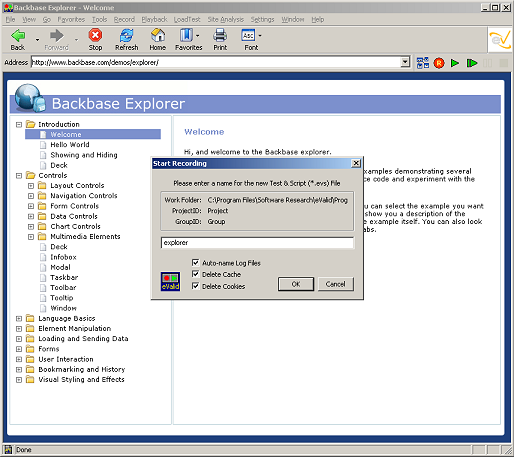Select User Interaction folder

tap(66, 359)
